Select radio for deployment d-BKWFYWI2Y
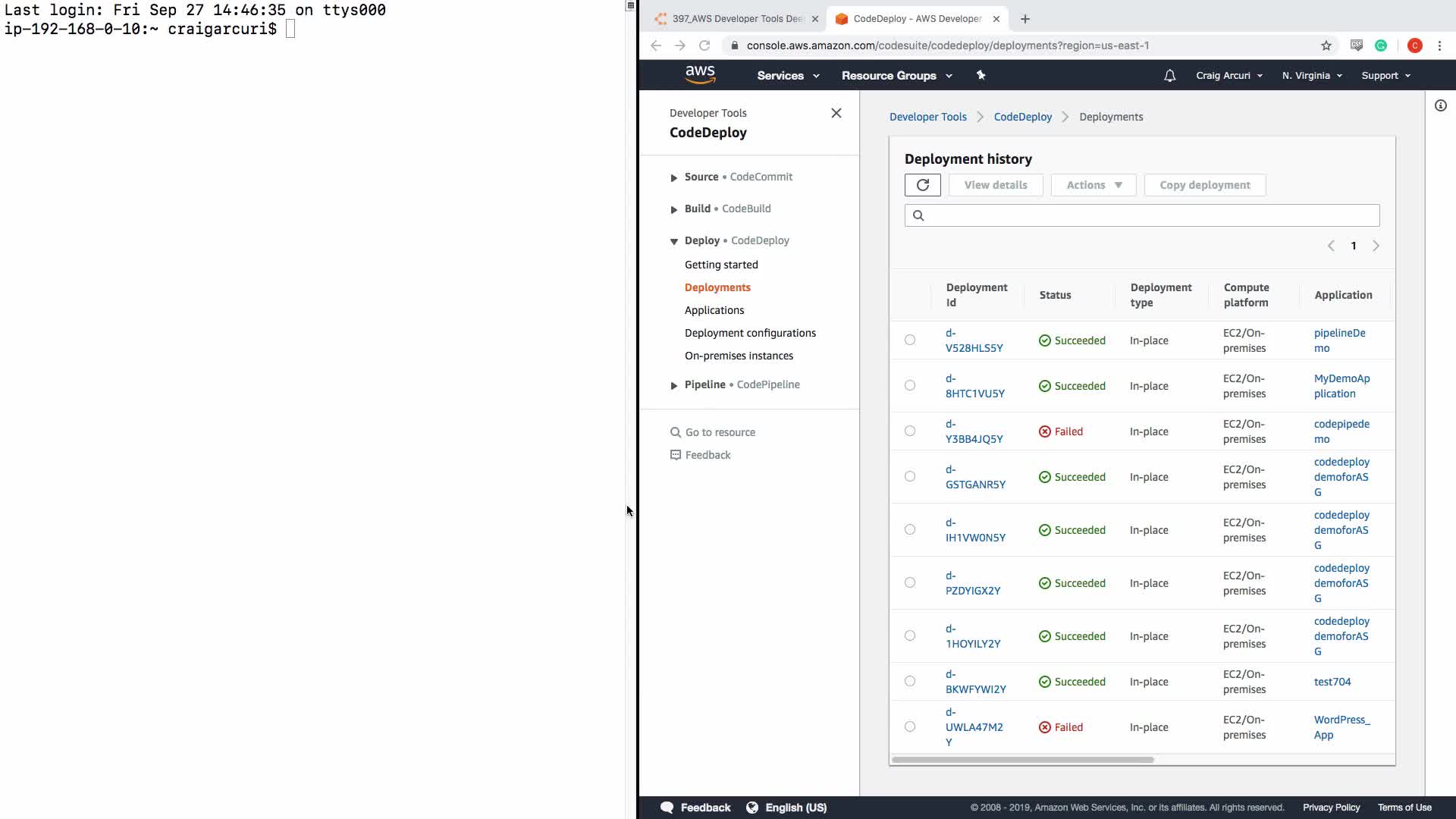1456x819 pixels. 910,682
